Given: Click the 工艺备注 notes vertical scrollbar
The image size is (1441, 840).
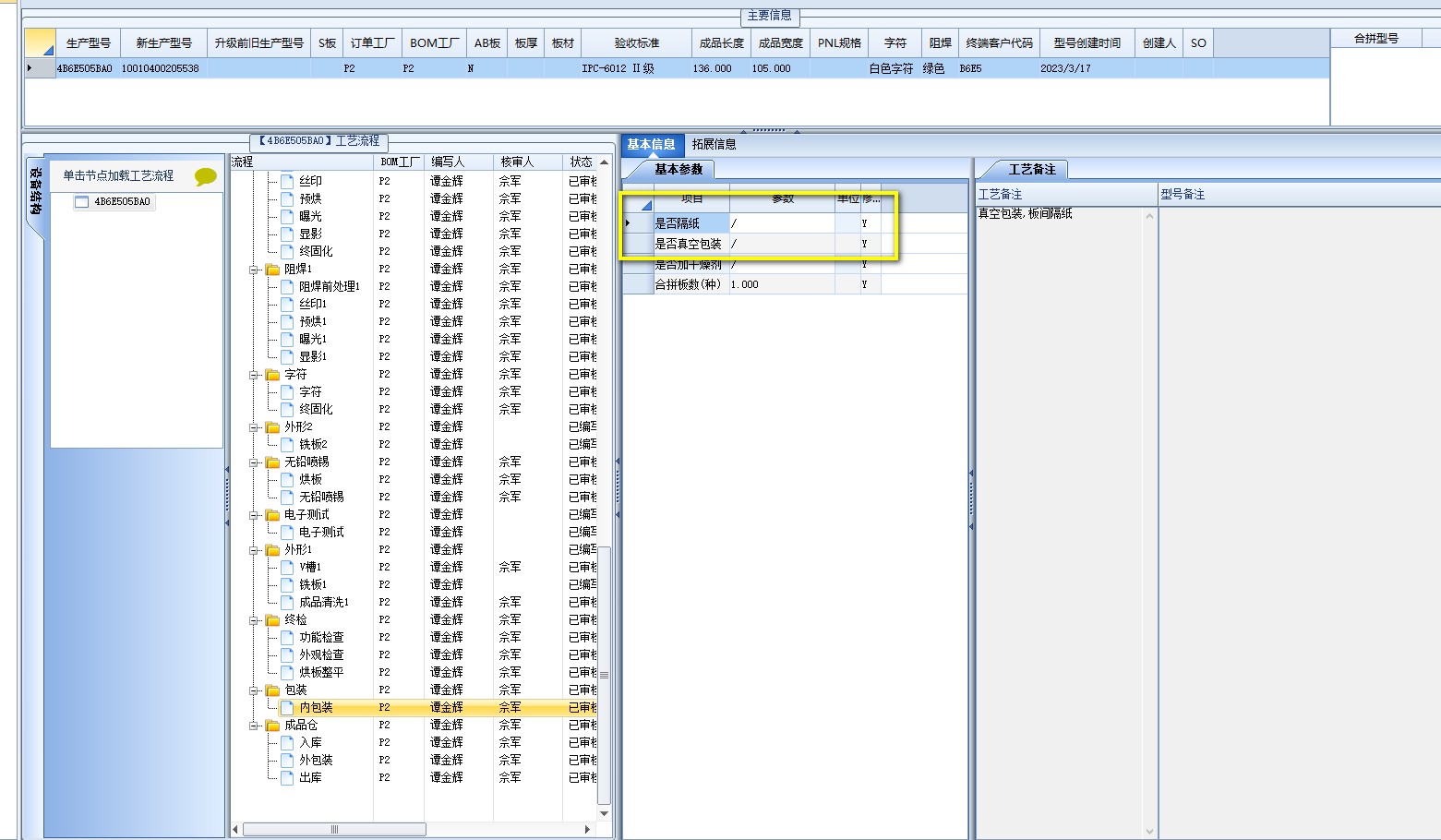Looking at the screenshot, I should 1149,523.
